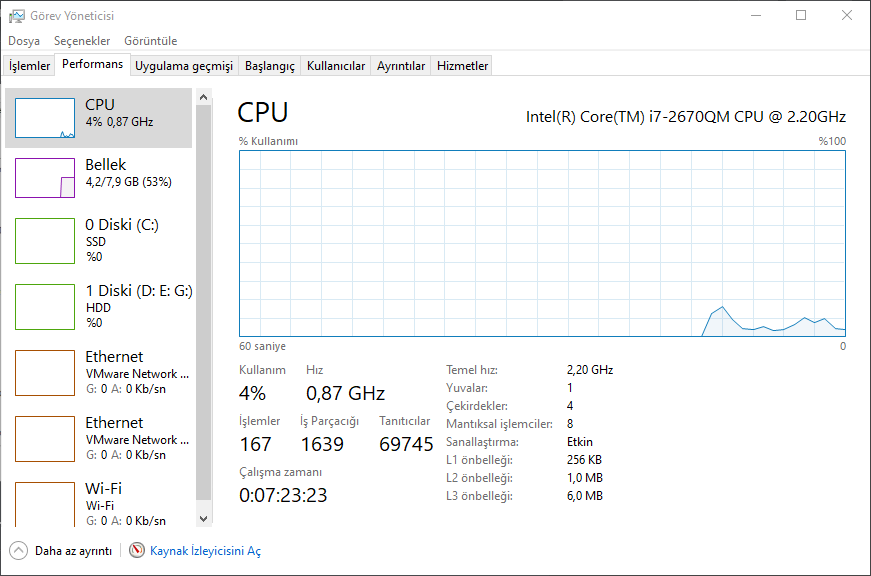The image size is (871, 576).
Task: Click the Bellek 4,2/7,9 GB (53%) text
Action: point(128,182)
